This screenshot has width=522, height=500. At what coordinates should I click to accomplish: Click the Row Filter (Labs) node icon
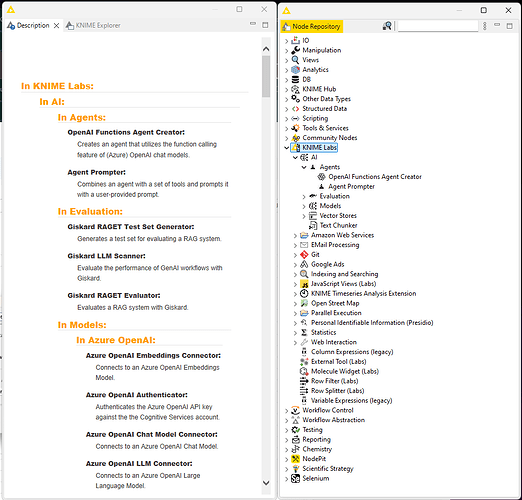click(304, 381)
